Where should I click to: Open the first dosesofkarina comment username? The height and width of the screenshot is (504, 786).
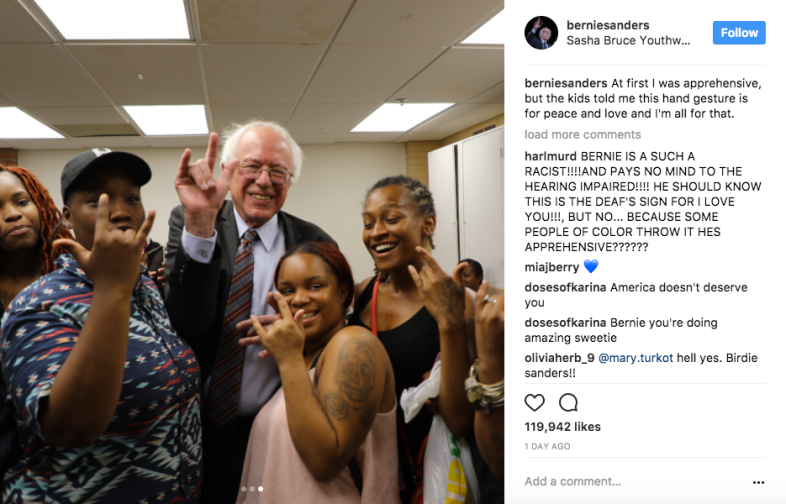click(565, 287)
